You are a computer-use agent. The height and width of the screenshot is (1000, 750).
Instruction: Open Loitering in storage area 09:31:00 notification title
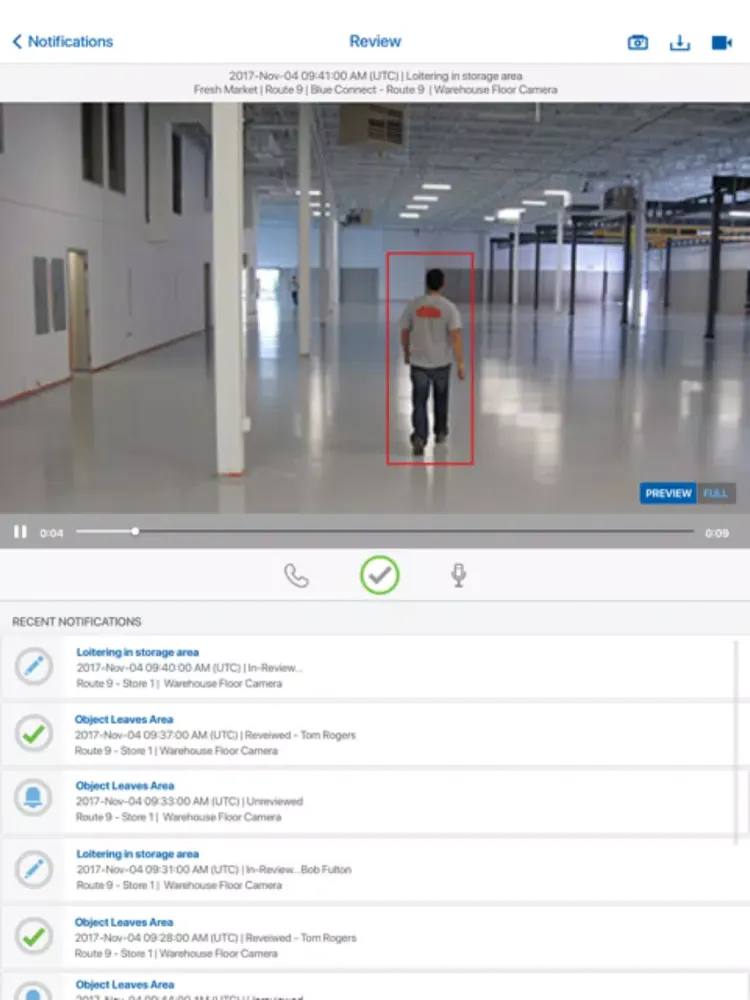point(137,854)
